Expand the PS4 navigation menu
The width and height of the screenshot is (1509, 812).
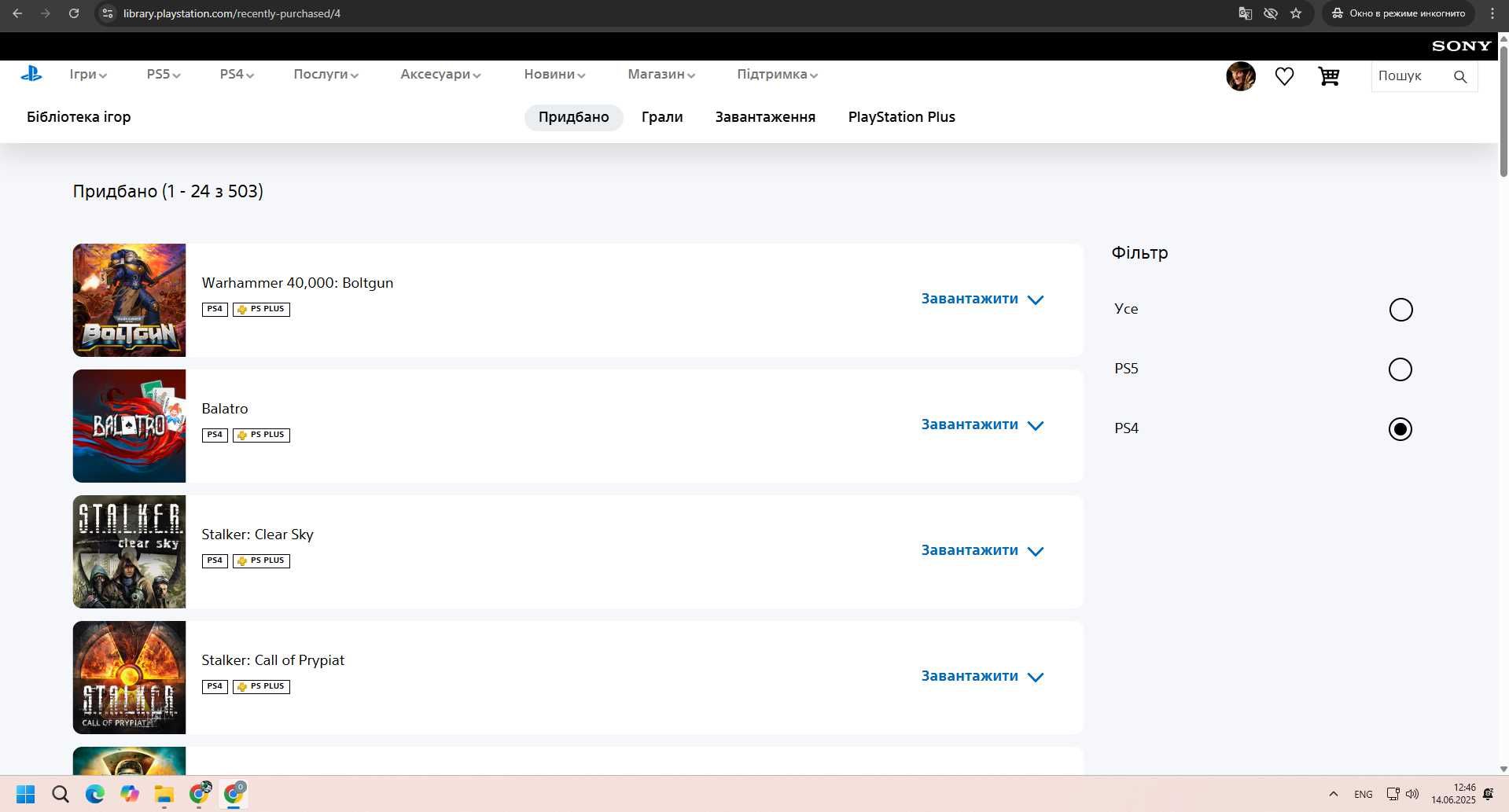(237, 74)
